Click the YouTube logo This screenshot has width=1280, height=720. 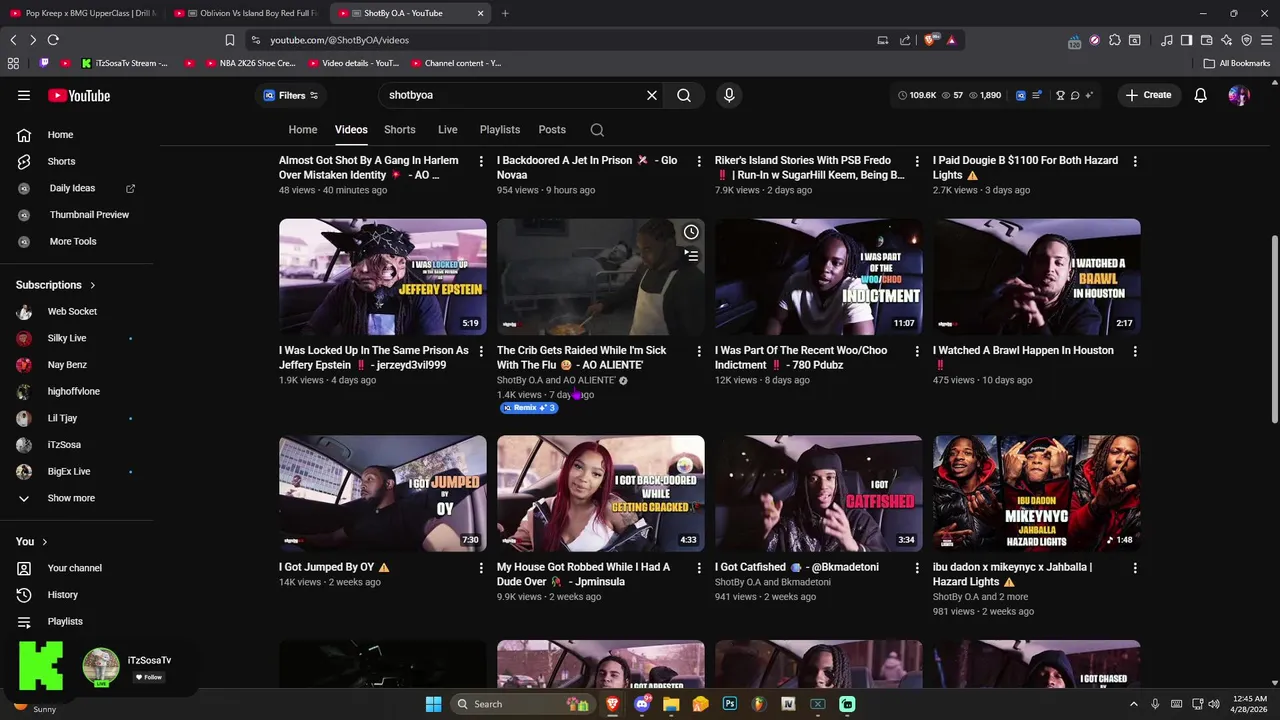pos(79,96)
